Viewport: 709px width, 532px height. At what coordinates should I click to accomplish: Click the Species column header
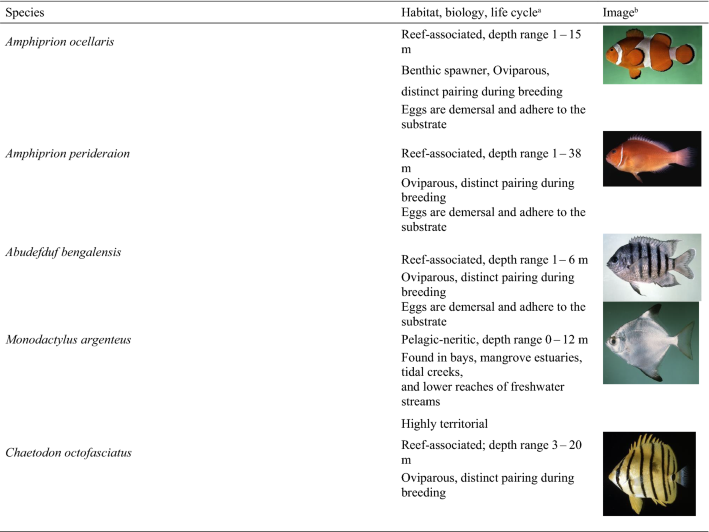25,13
